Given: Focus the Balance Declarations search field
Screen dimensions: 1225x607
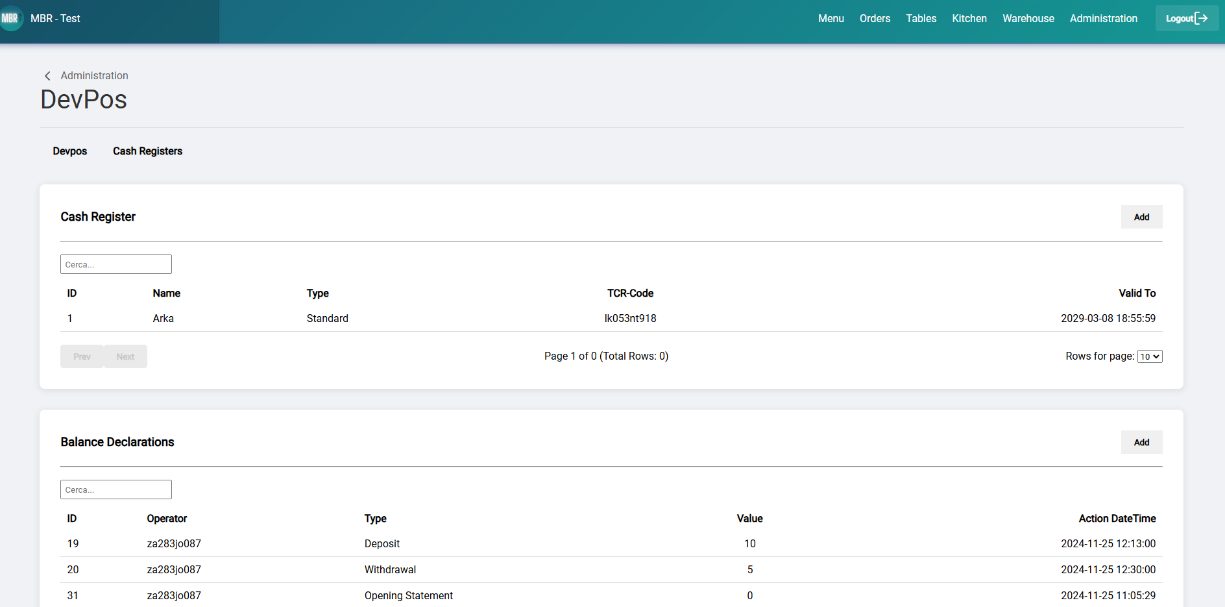Looking at the screenshot, I should [x=116, y=489].
